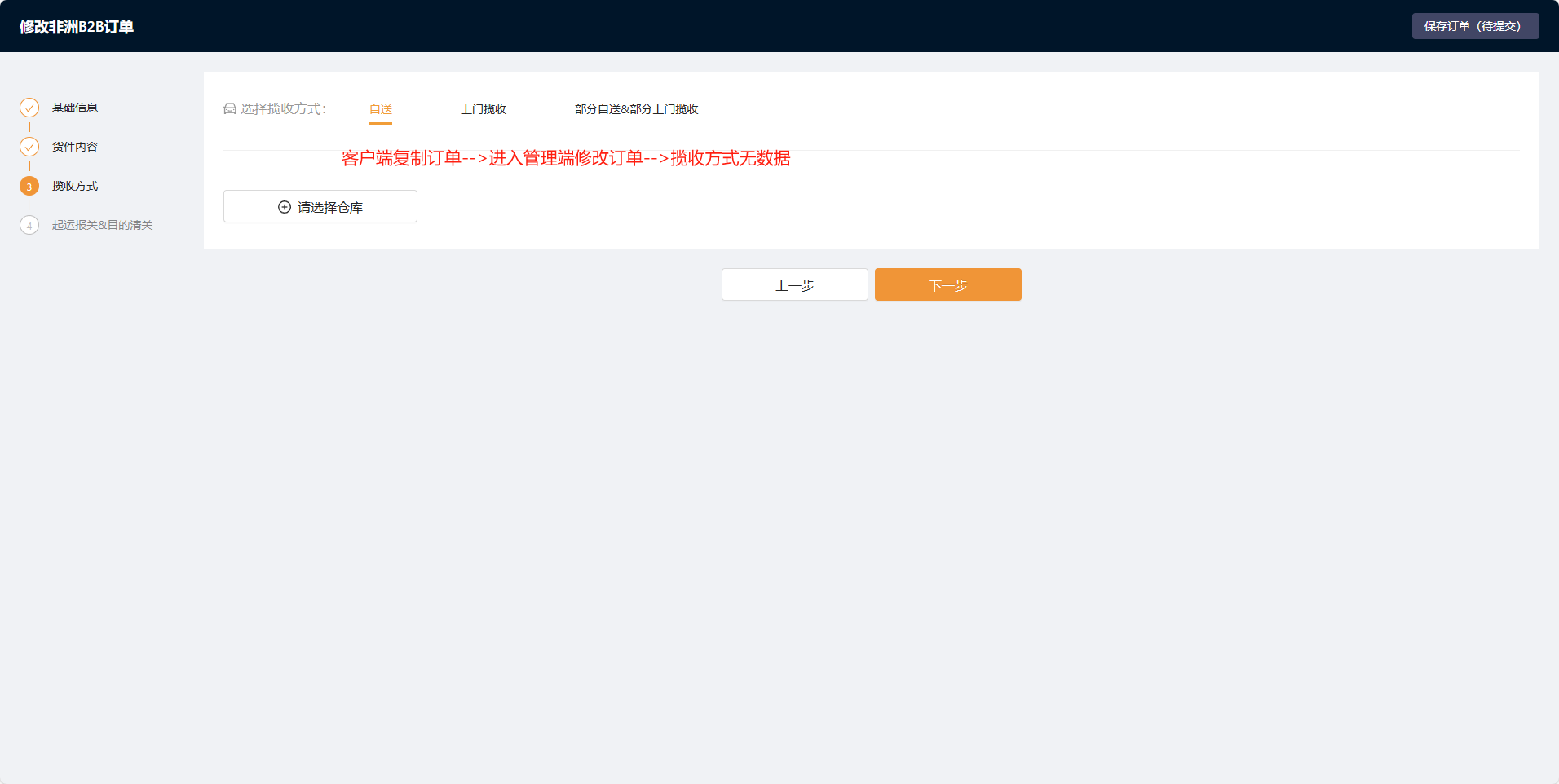Proceed with the orange 下一步 button
Image resolution: width=1559 pixels, height=784 pixels.
point(947,285)
